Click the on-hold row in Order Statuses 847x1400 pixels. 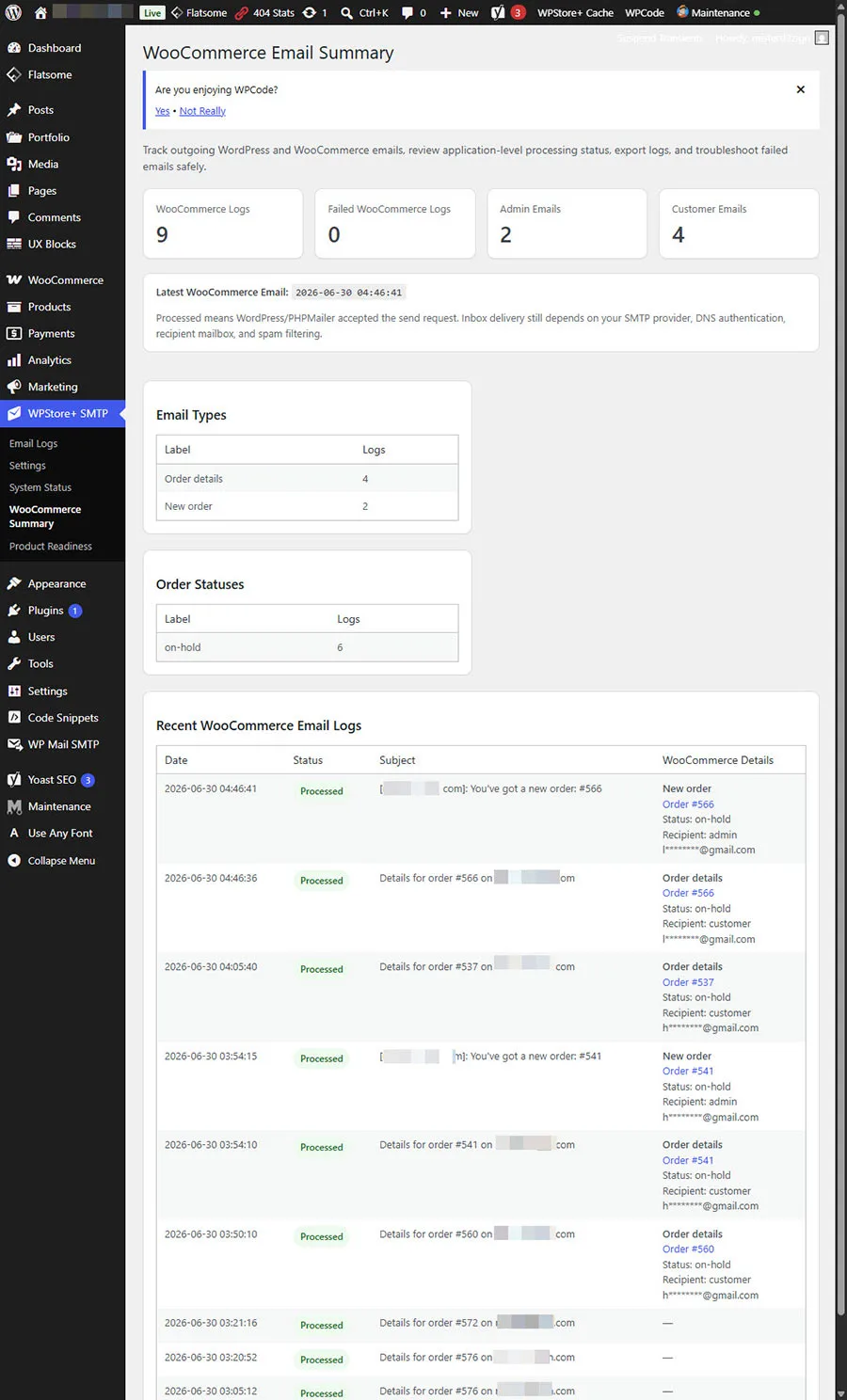[307, 647]
